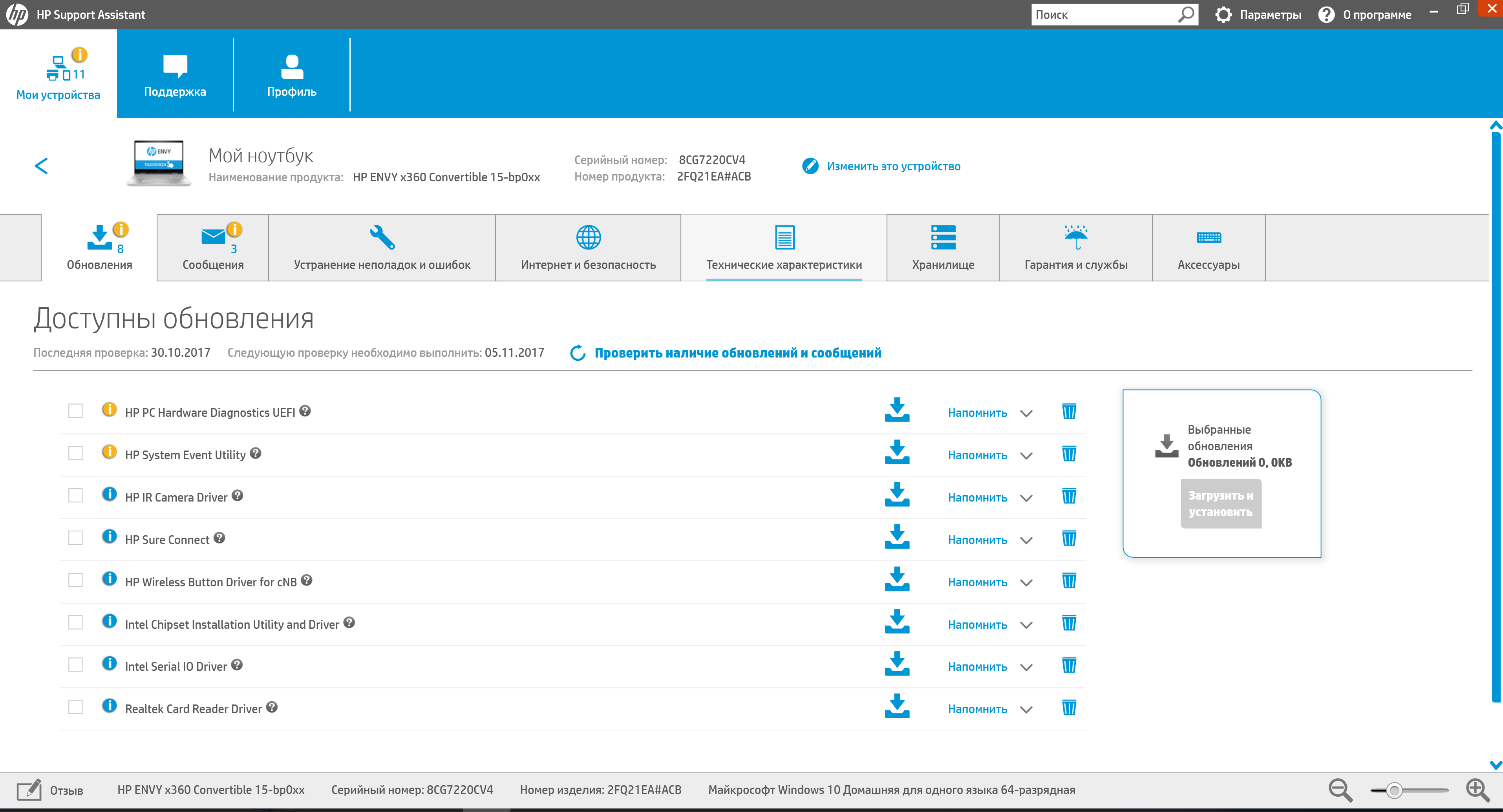Click the zoom in magnifier icon

pos(1478,790)
